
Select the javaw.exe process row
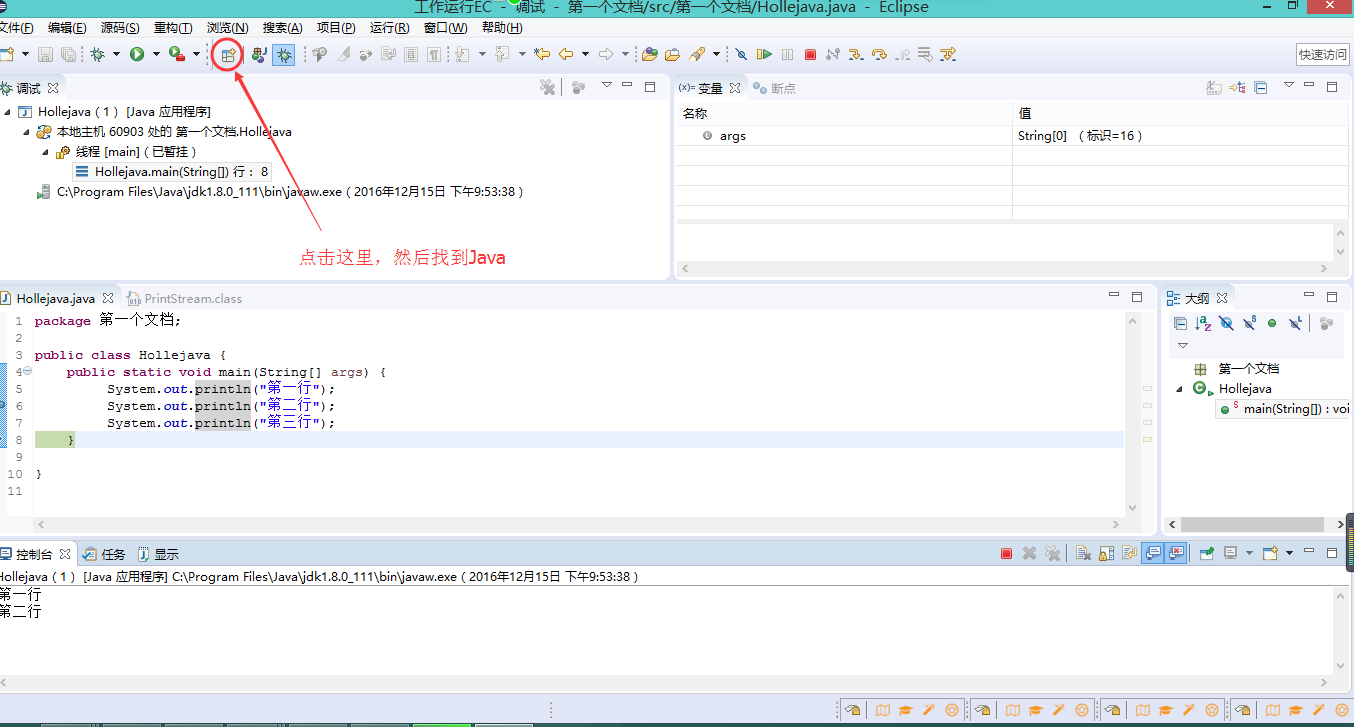click(x=280, y=192)
